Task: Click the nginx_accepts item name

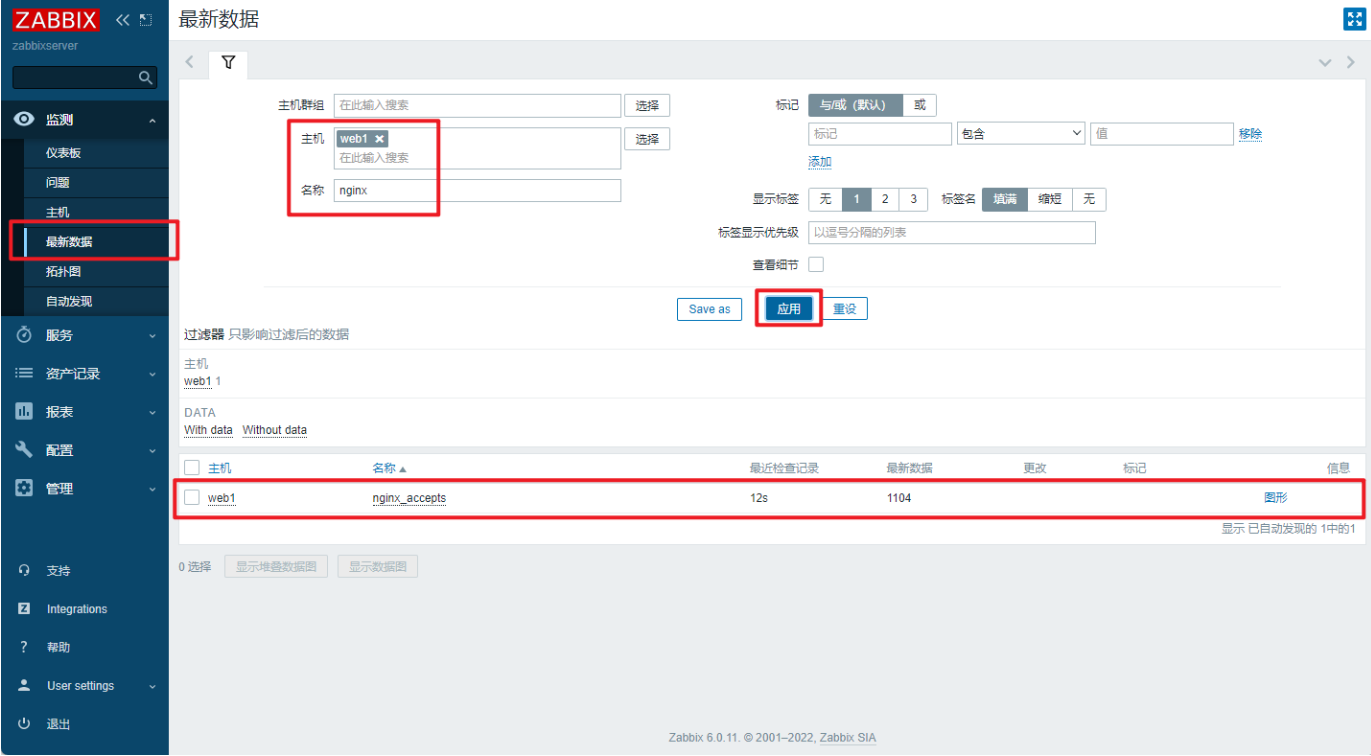Action: point(409,498)
